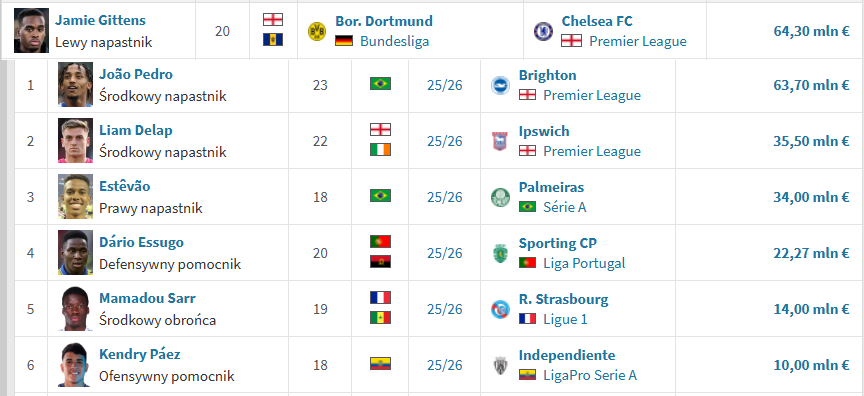
Task: Open Jamie Gittens player profile link
Action: point(100,20)
